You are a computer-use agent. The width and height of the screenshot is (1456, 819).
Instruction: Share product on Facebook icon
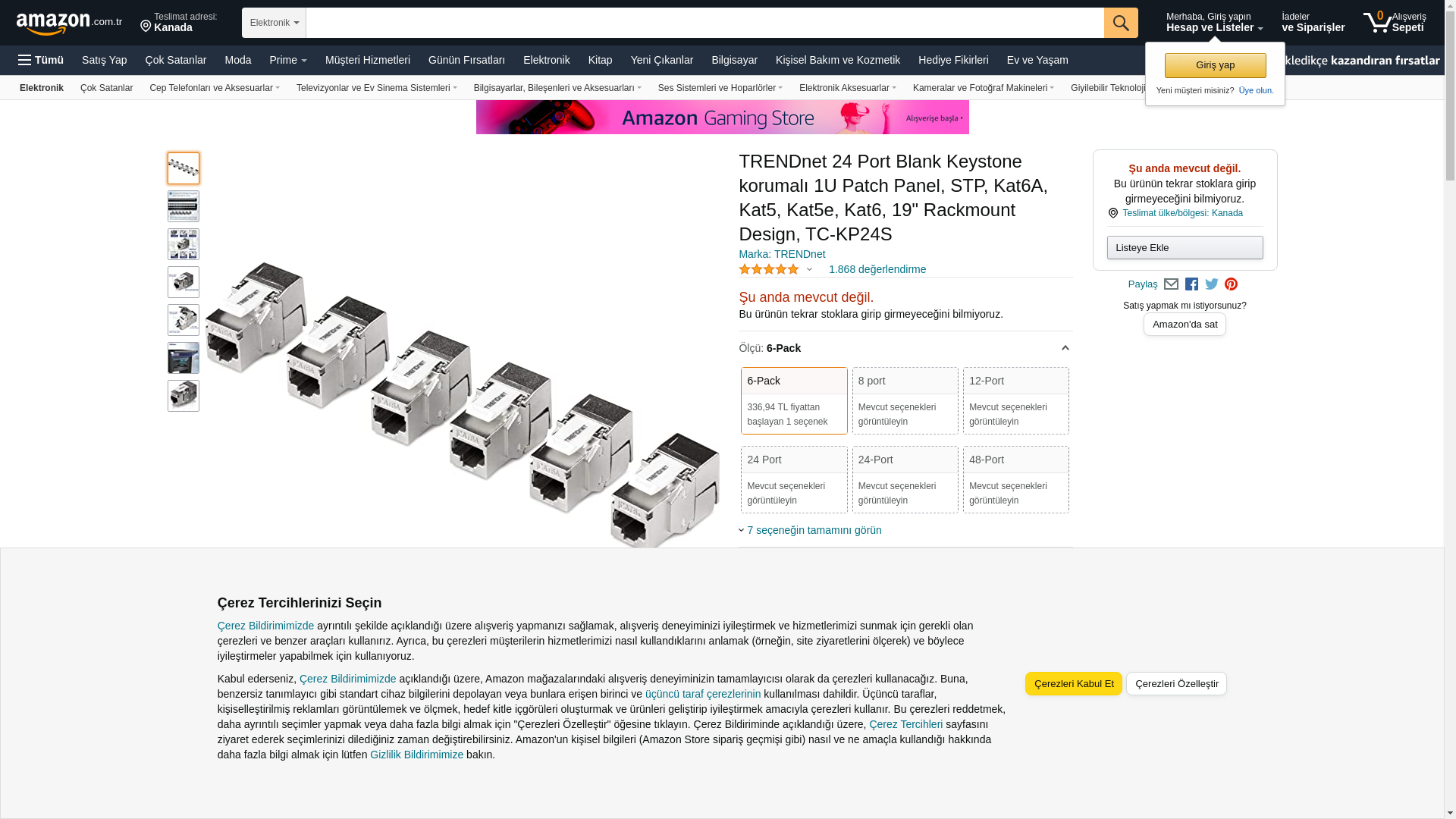[x=1191, y=284]
